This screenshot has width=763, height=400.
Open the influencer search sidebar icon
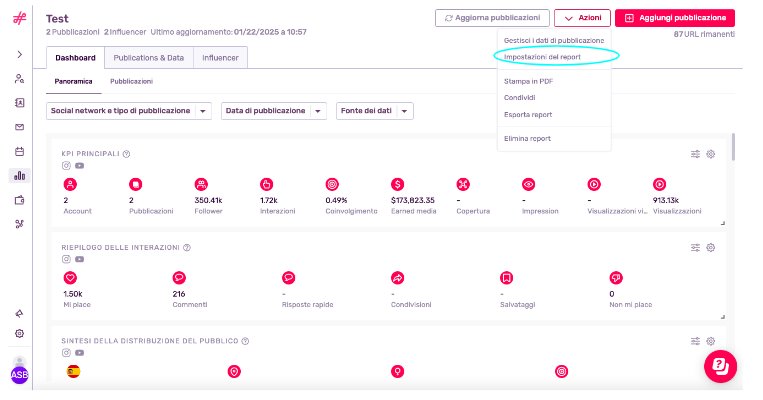[x=19, y=79]
